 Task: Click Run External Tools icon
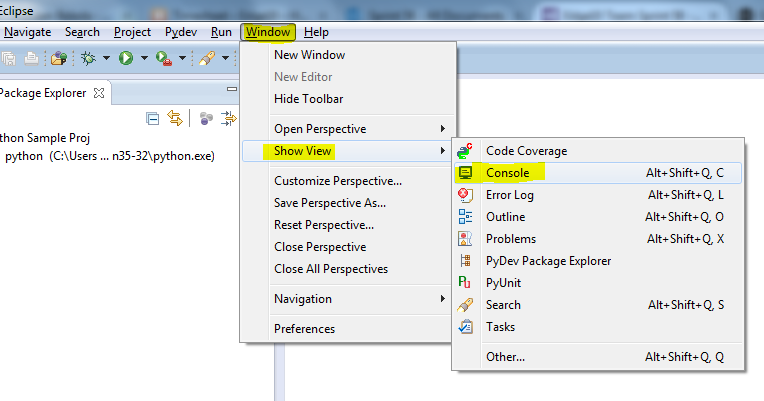(164, 58)
